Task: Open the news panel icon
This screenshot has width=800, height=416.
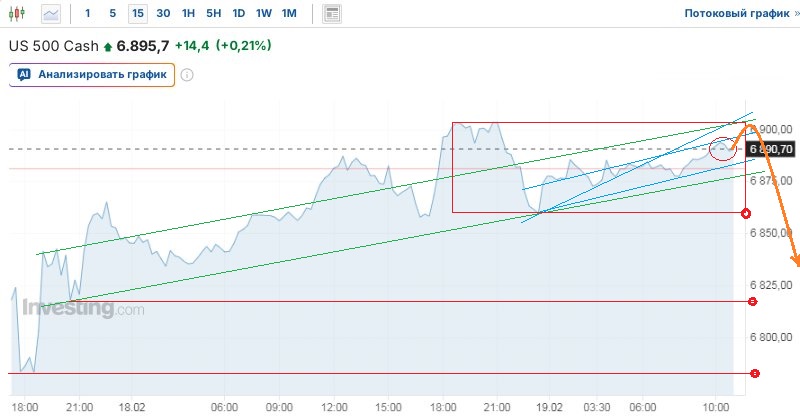Action: coord(332,14)
